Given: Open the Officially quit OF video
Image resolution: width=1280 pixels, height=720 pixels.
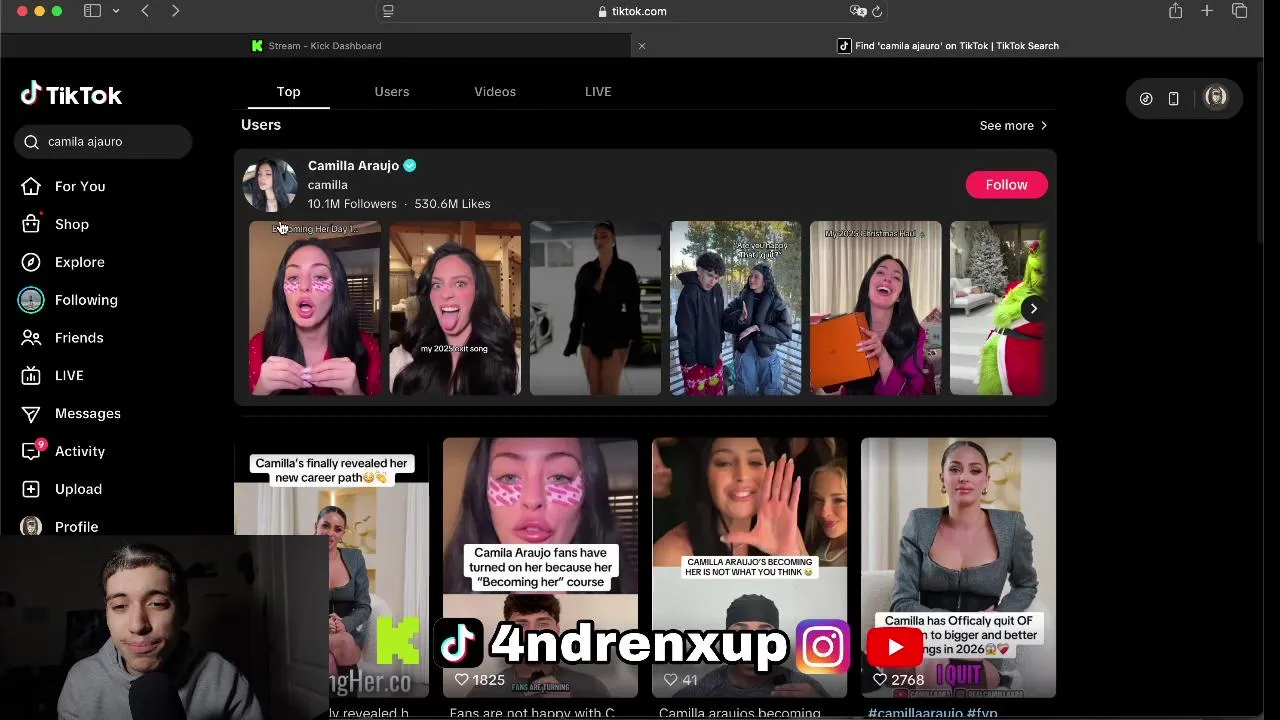Looking at the screenshot, I should (958, 567).
